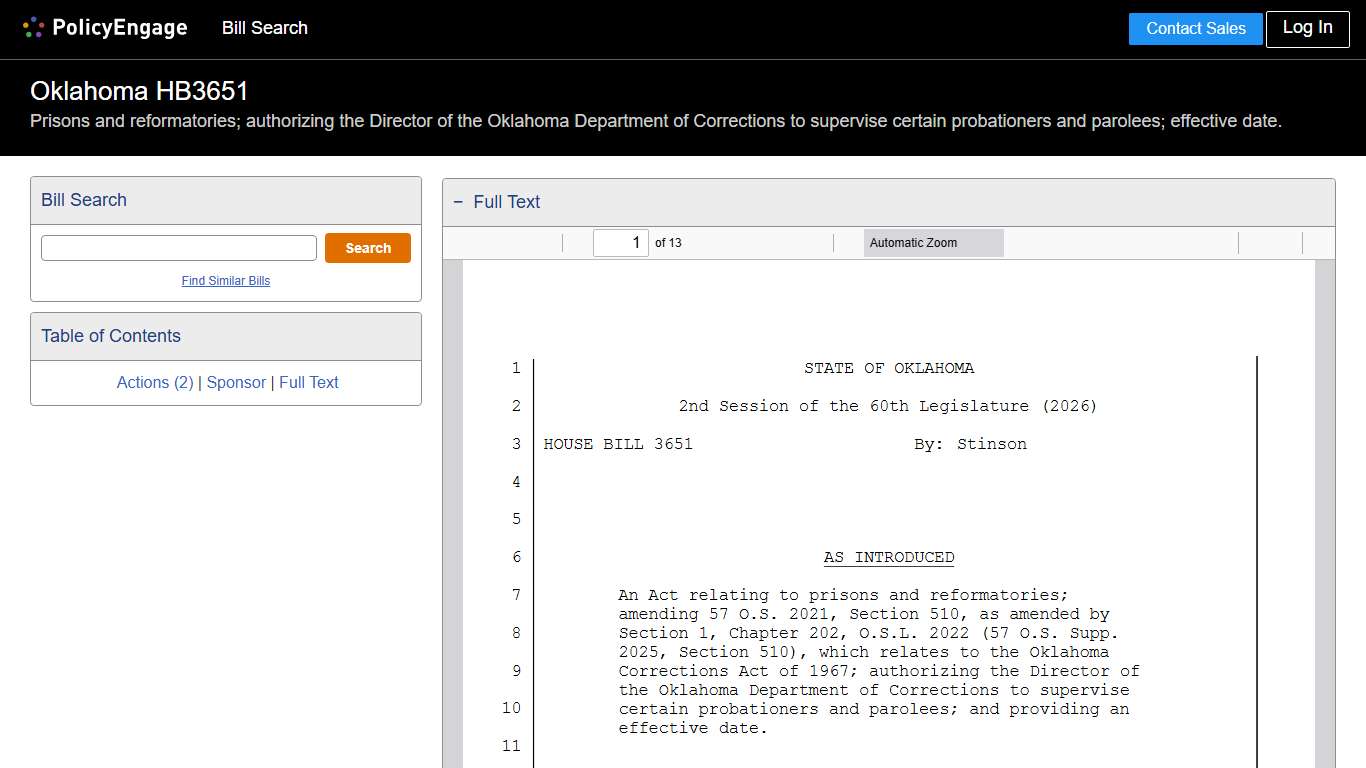Click the PolicyEngage wordmark in the header
Viewport: 1366px width, 768px height.
(117, 27)
